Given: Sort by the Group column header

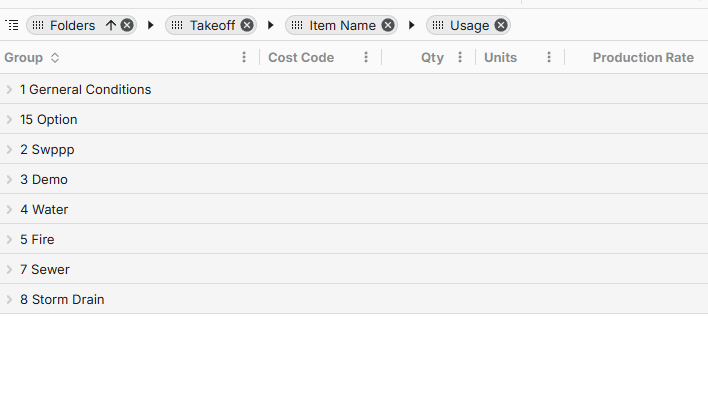Looking at the screenshot, I should coord(24,58).
